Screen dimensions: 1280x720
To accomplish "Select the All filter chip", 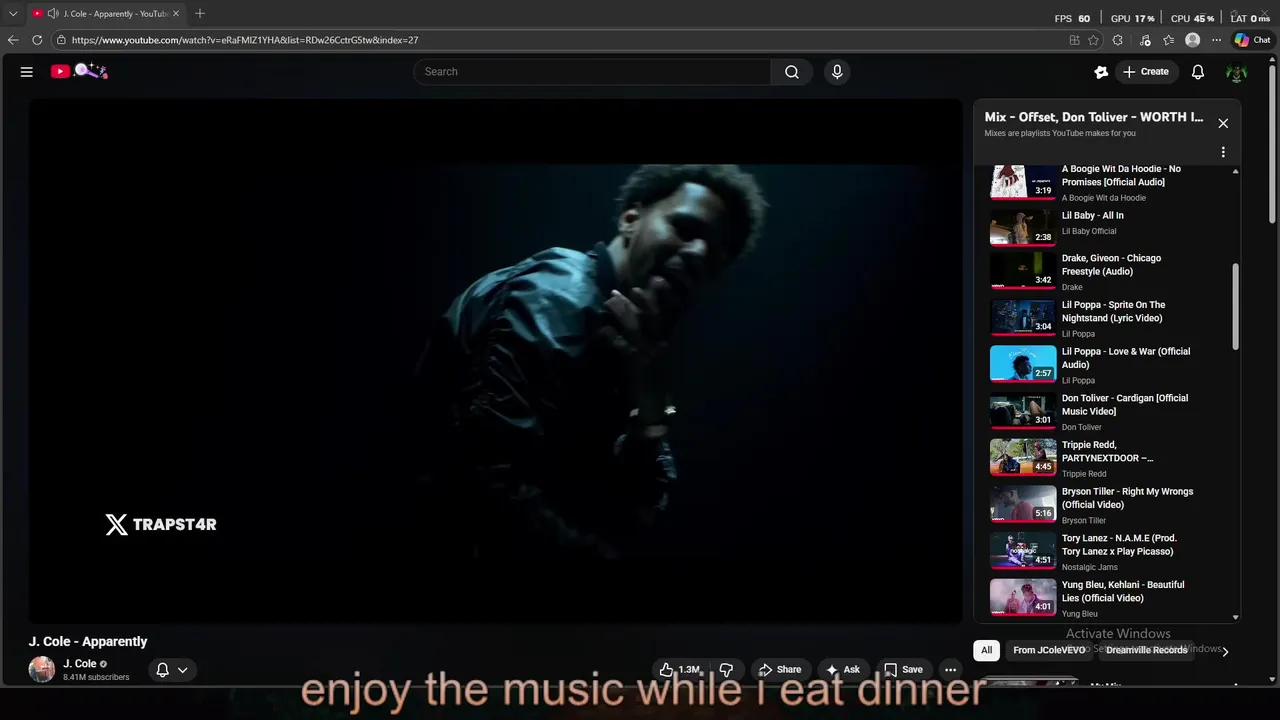I will point(986,650).
